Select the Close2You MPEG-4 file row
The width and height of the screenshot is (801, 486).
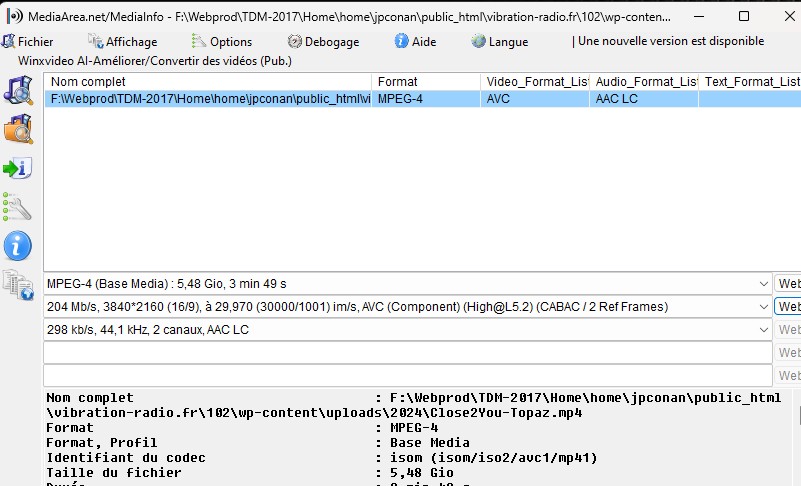210,99
